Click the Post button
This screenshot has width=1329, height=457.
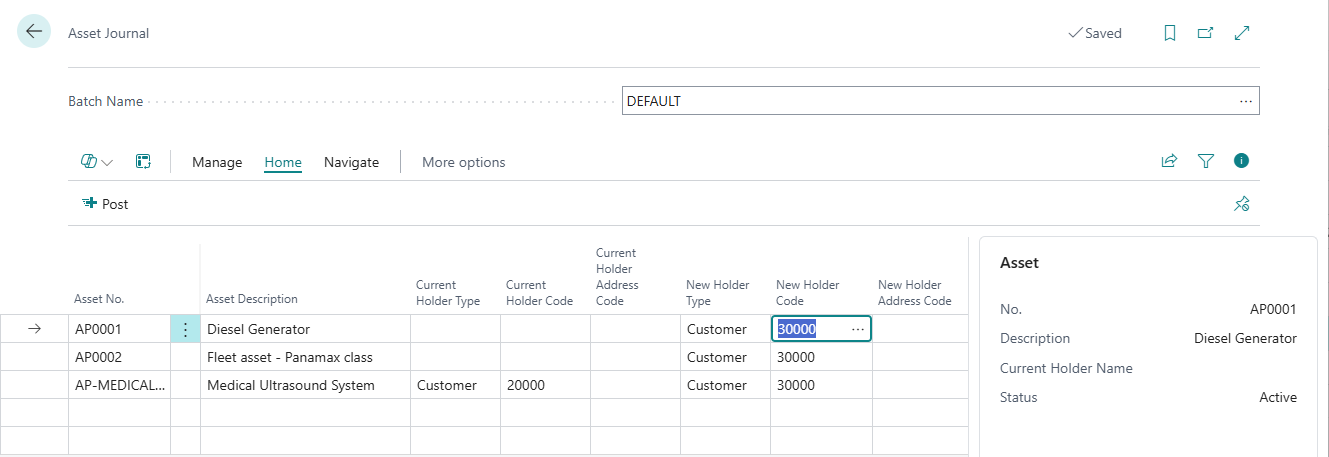click(x=106, y=204)
